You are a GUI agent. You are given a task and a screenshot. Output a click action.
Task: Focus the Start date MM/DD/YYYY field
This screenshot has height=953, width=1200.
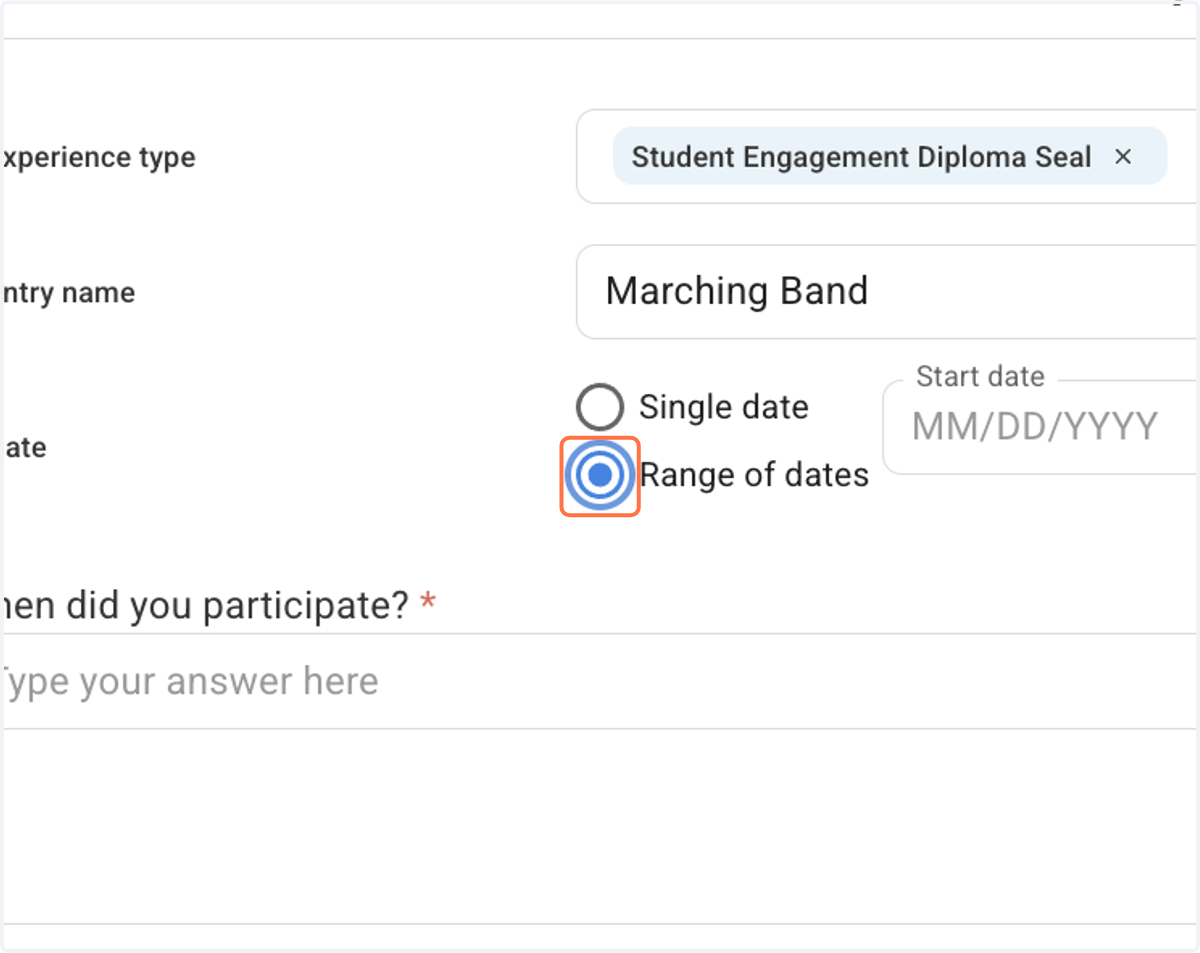click(1040, 427)
